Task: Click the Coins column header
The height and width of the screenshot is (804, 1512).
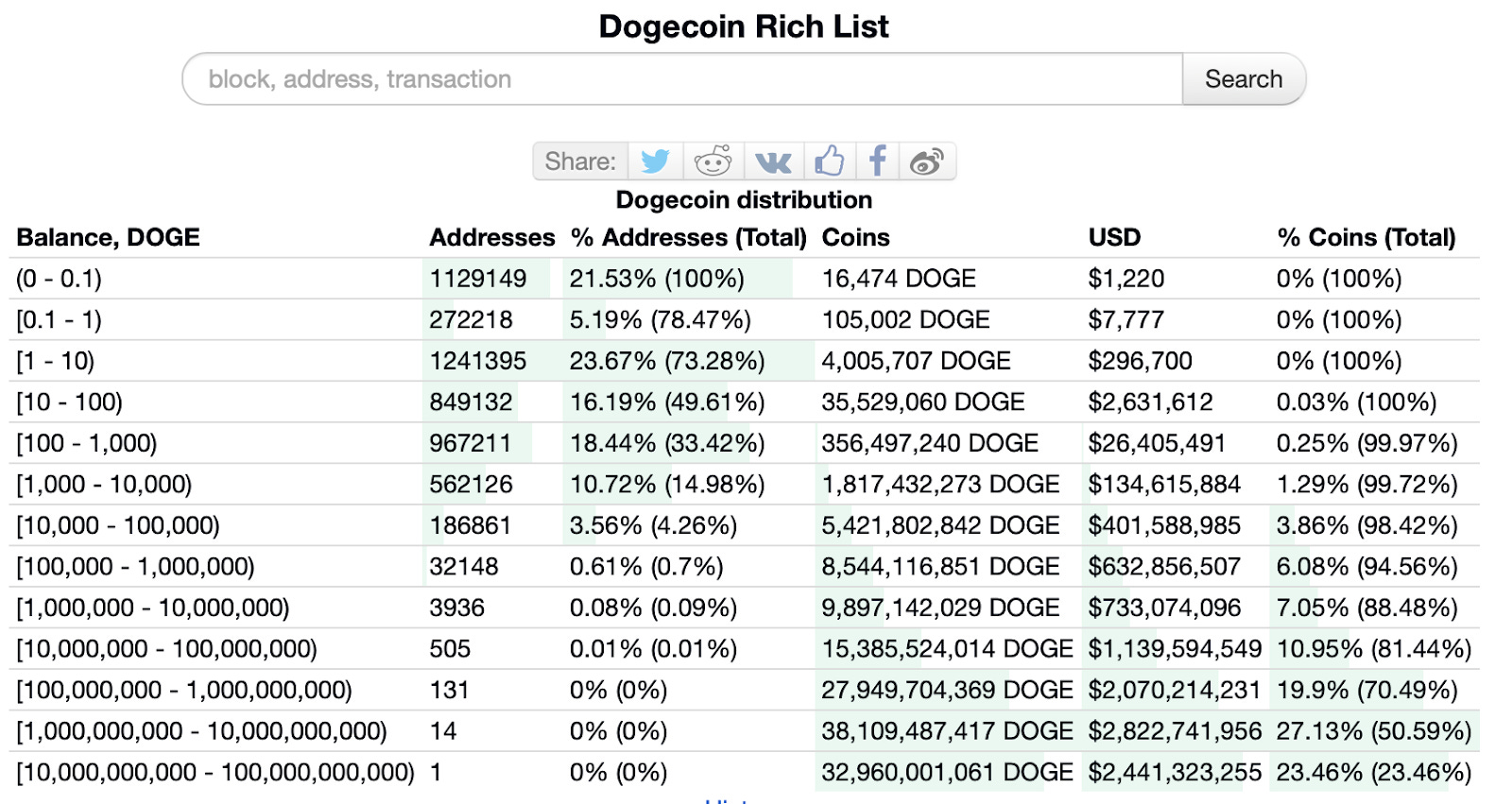Action: (x=855, y=237)
